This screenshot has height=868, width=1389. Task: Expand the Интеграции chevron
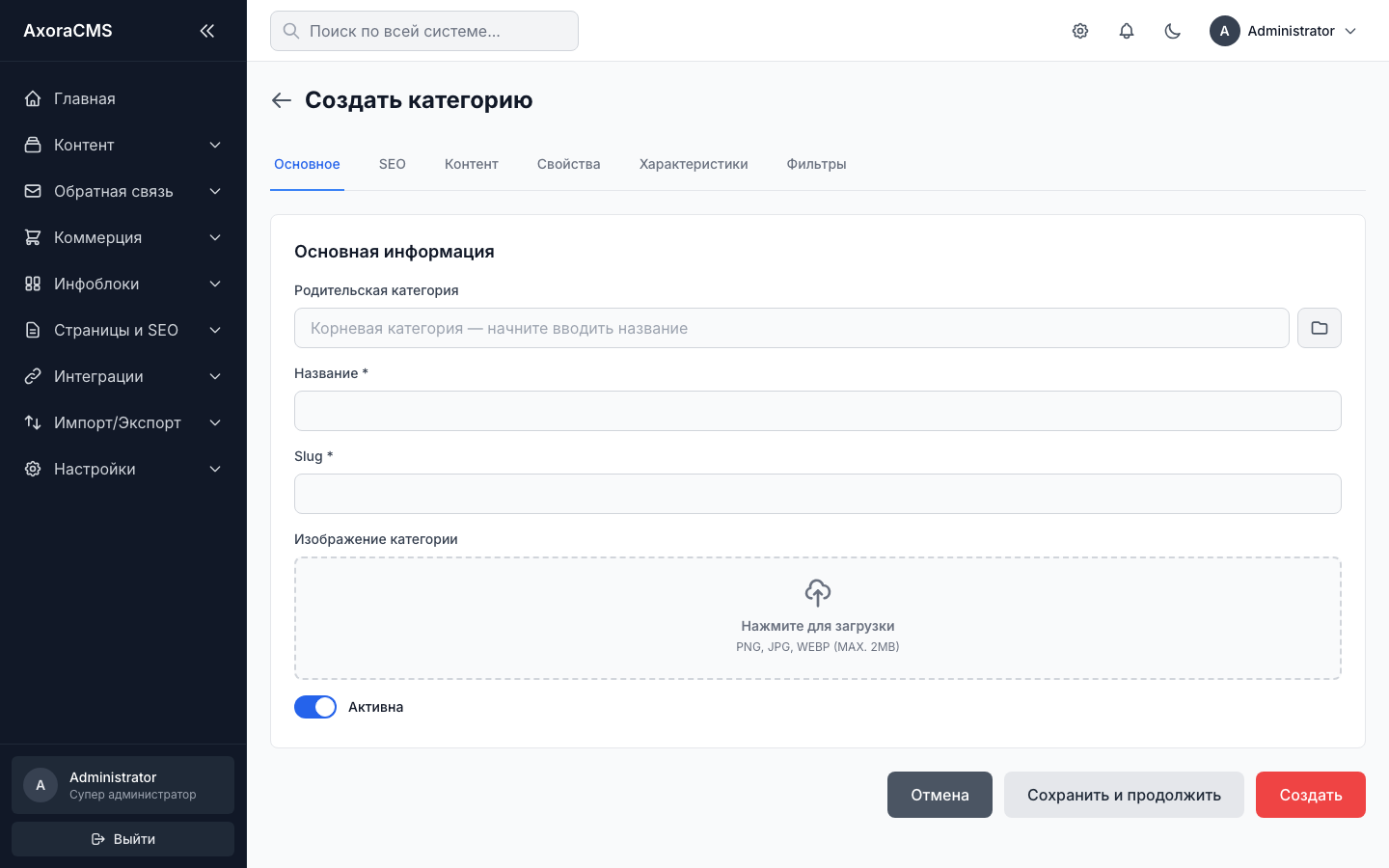215,376
